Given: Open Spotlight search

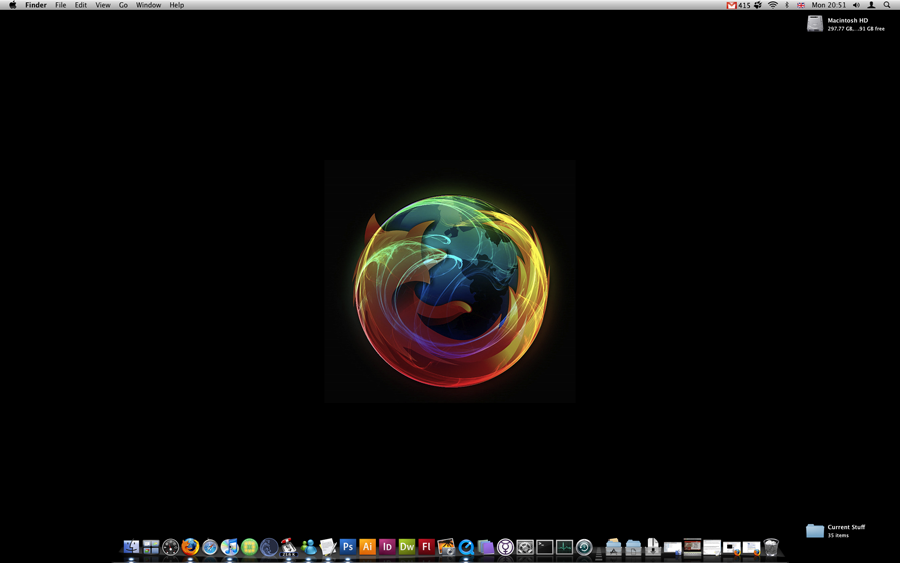Looking at the screenshot, I should click(887, 5).
